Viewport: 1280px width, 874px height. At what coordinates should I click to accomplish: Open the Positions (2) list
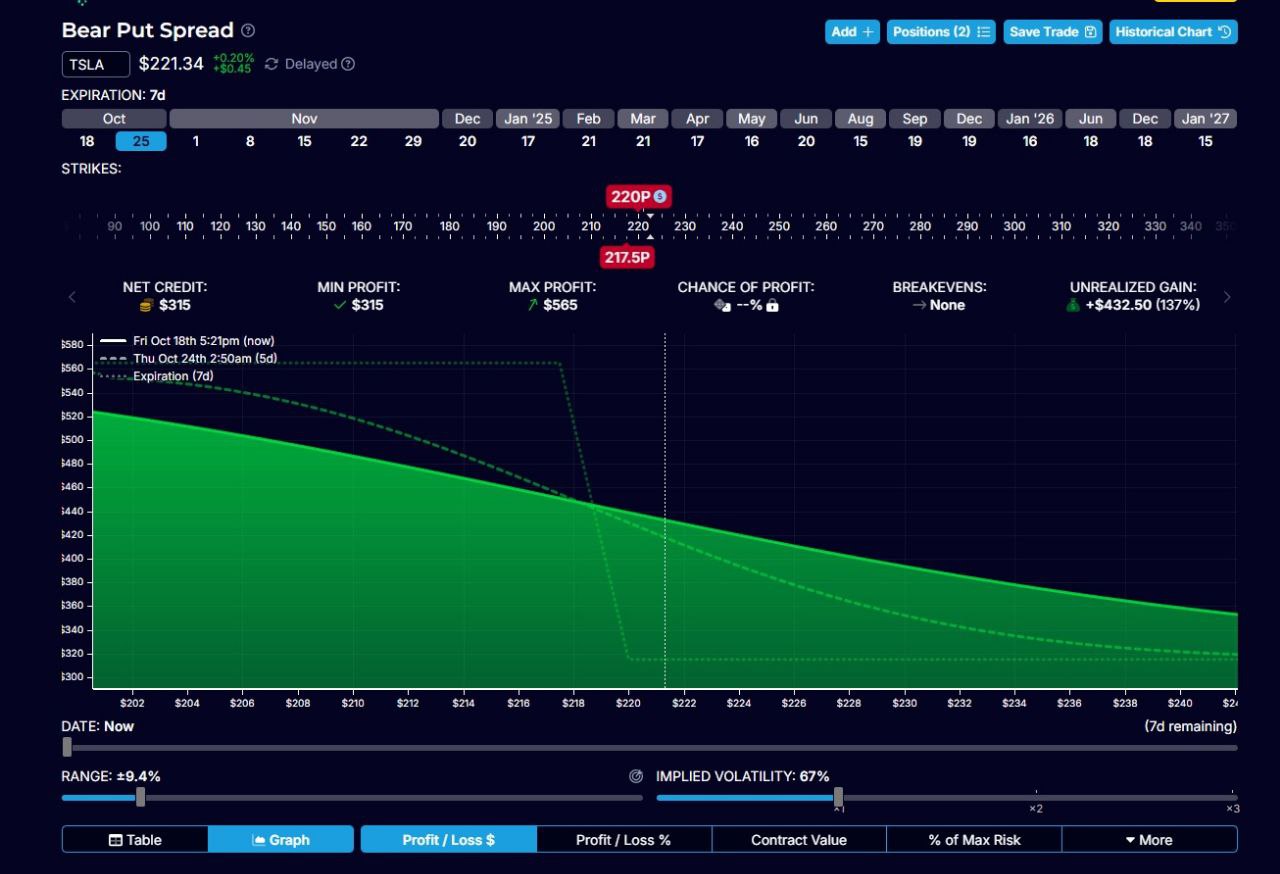[x=941, y=32]
